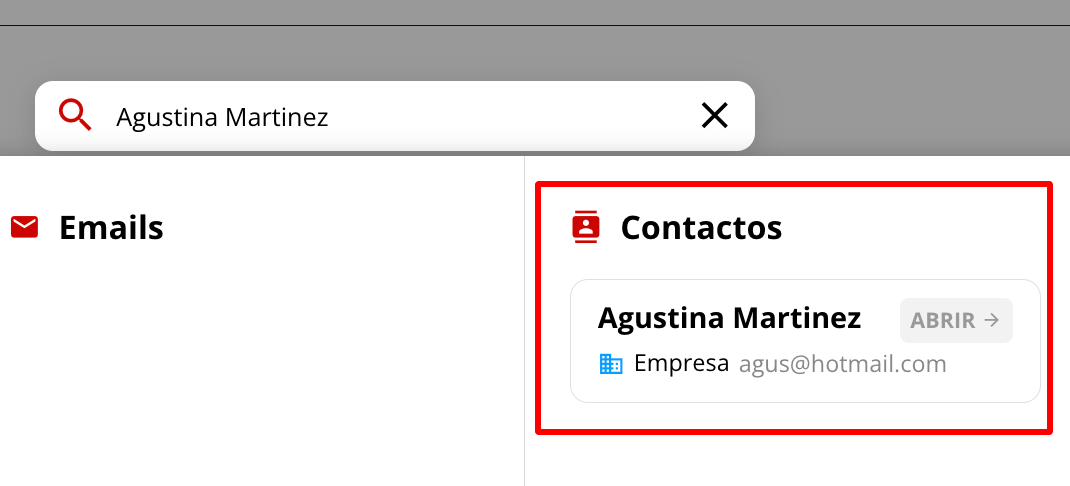The height and width of the screenshot is (486, 1070).
Task: Click the arrow inside the ABRIR button
Action: 992,320
